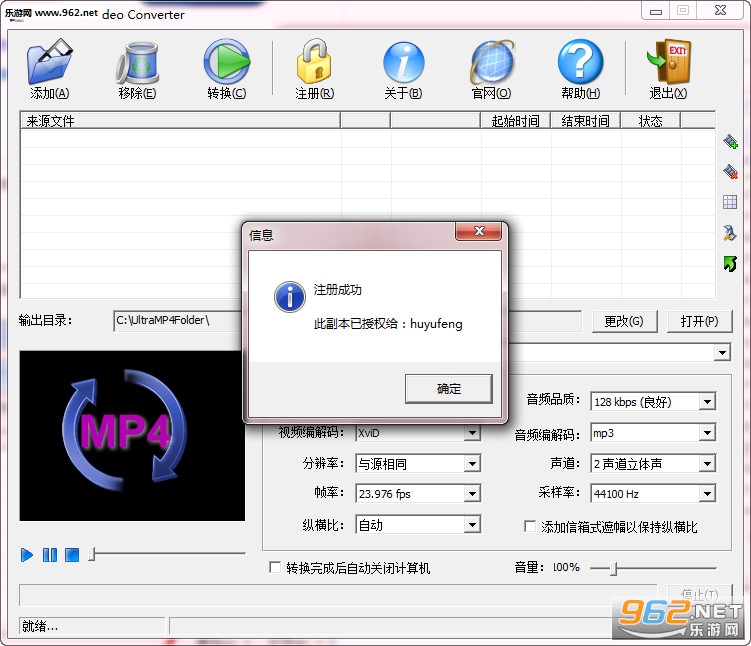Open the 视频编解码 XviD dropdown
Screen dimensions: 751x646
coord(472,433)
